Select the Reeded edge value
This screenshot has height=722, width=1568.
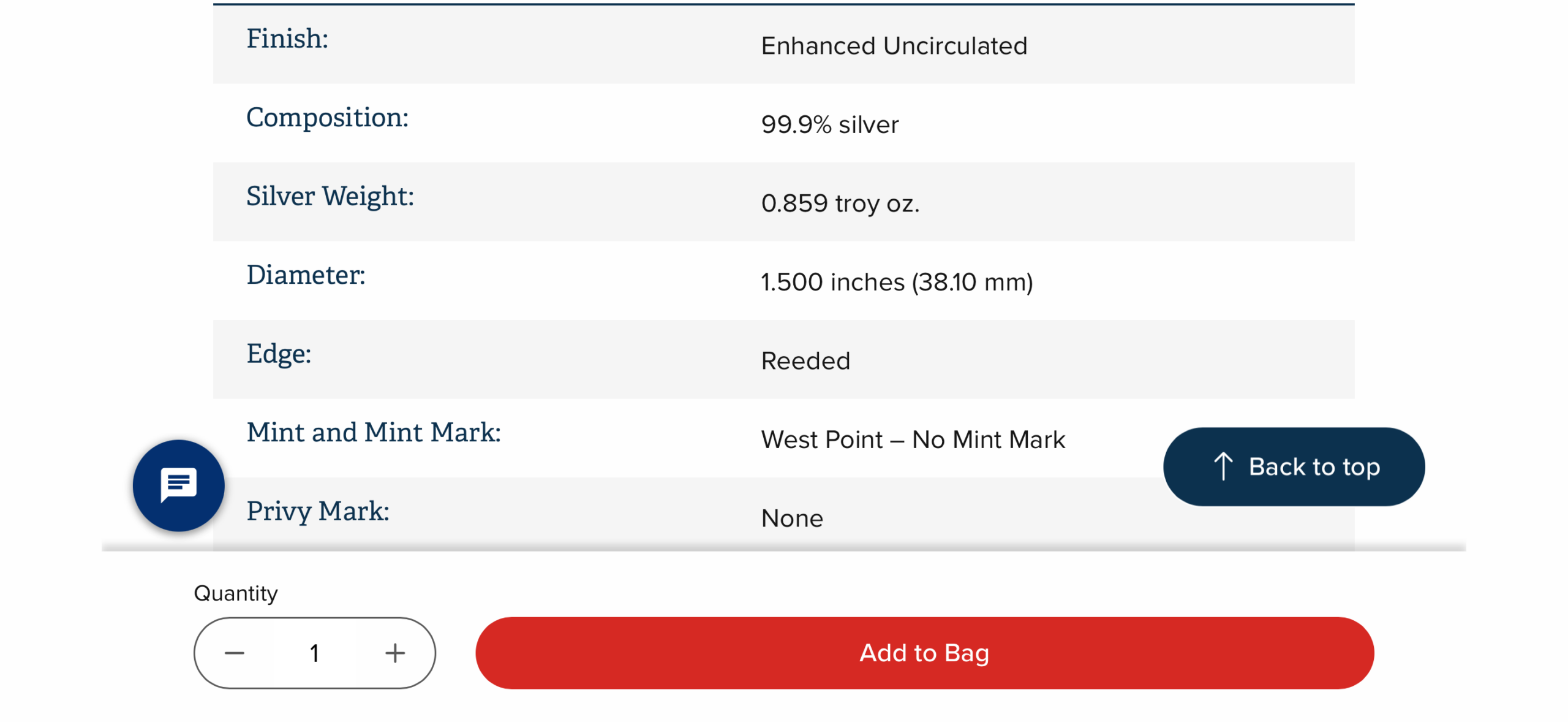point(805,360)
